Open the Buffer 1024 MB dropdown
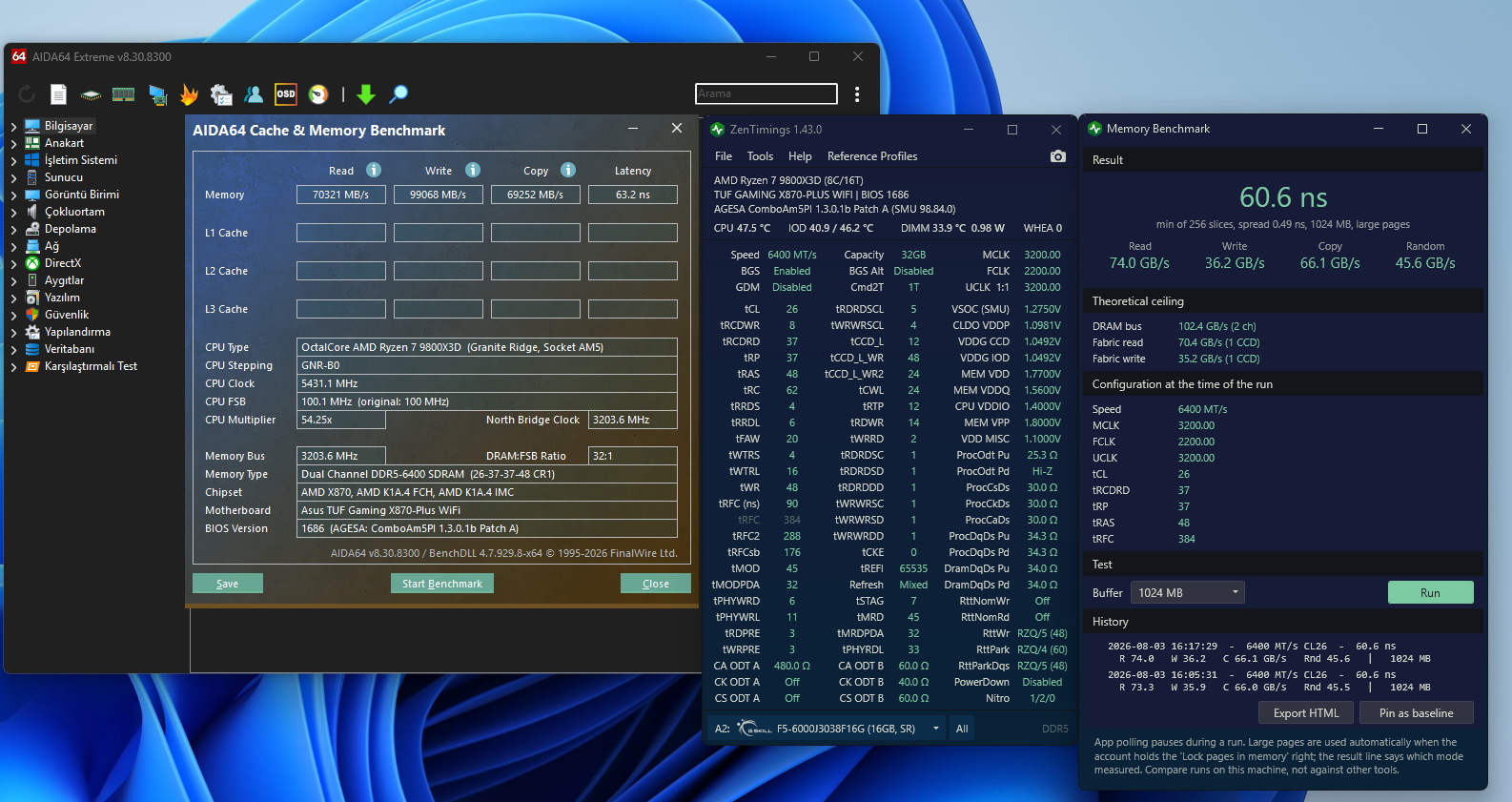1512x802 pixels. (x=1188, y=592)
